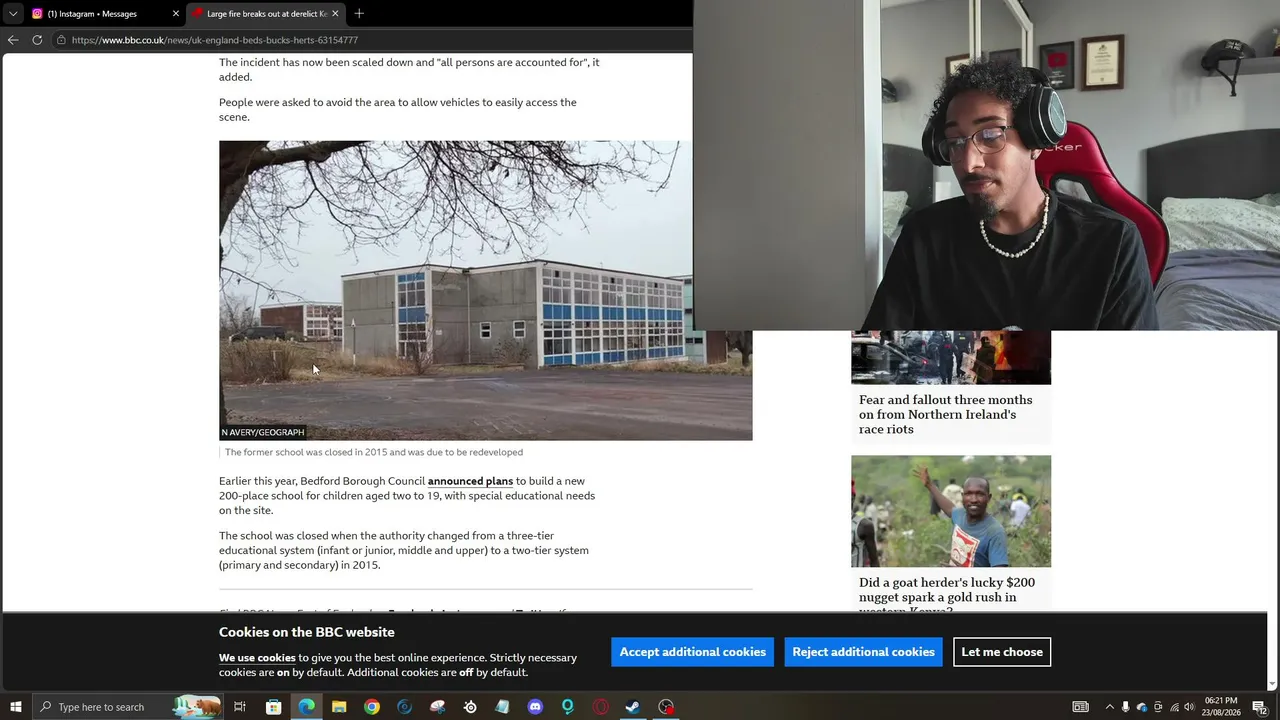Read the goat herder $200 nugget headline

click(x=946, y=596)
